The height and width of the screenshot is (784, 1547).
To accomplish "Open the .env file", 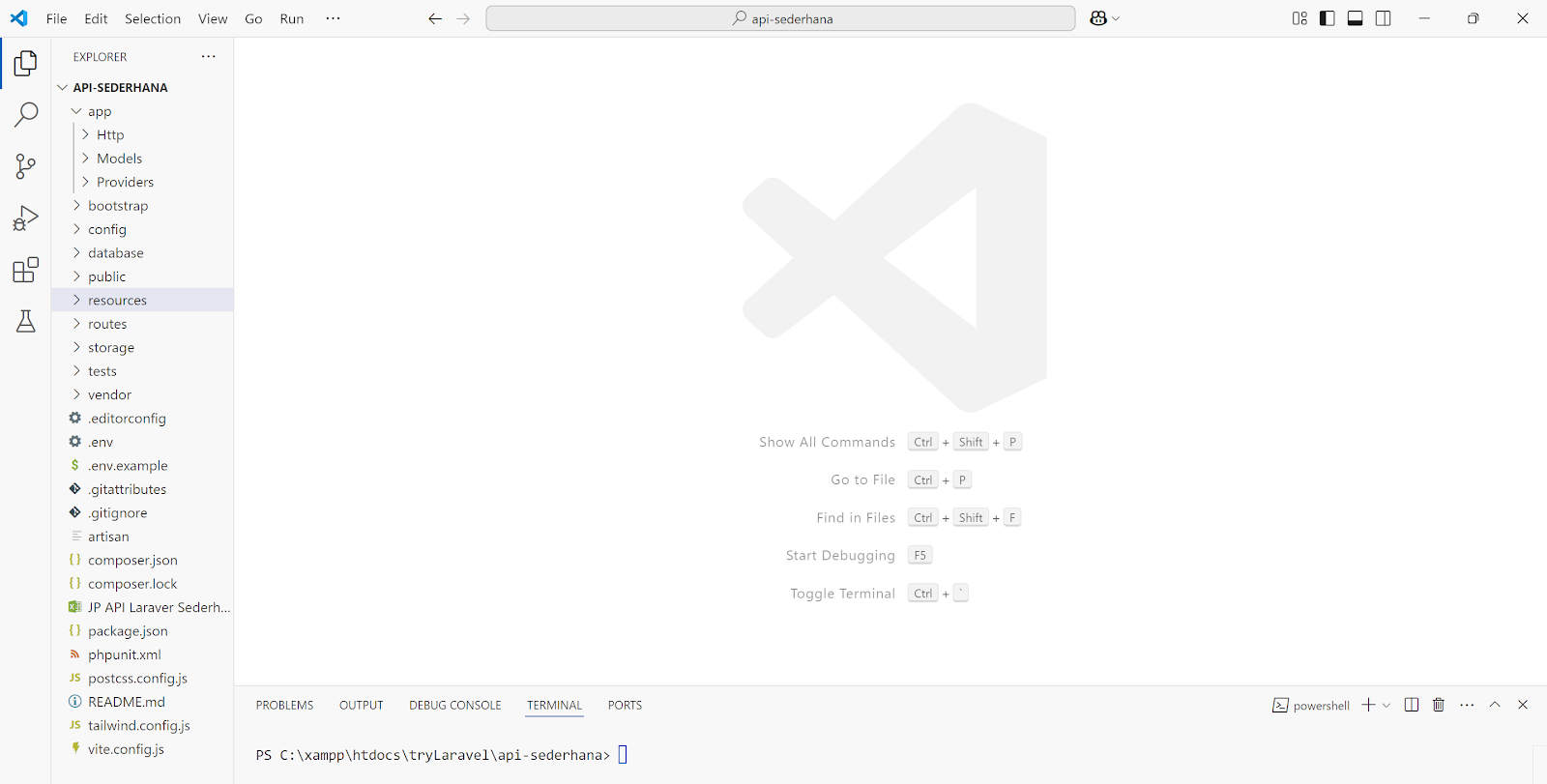I will [142, 442].
